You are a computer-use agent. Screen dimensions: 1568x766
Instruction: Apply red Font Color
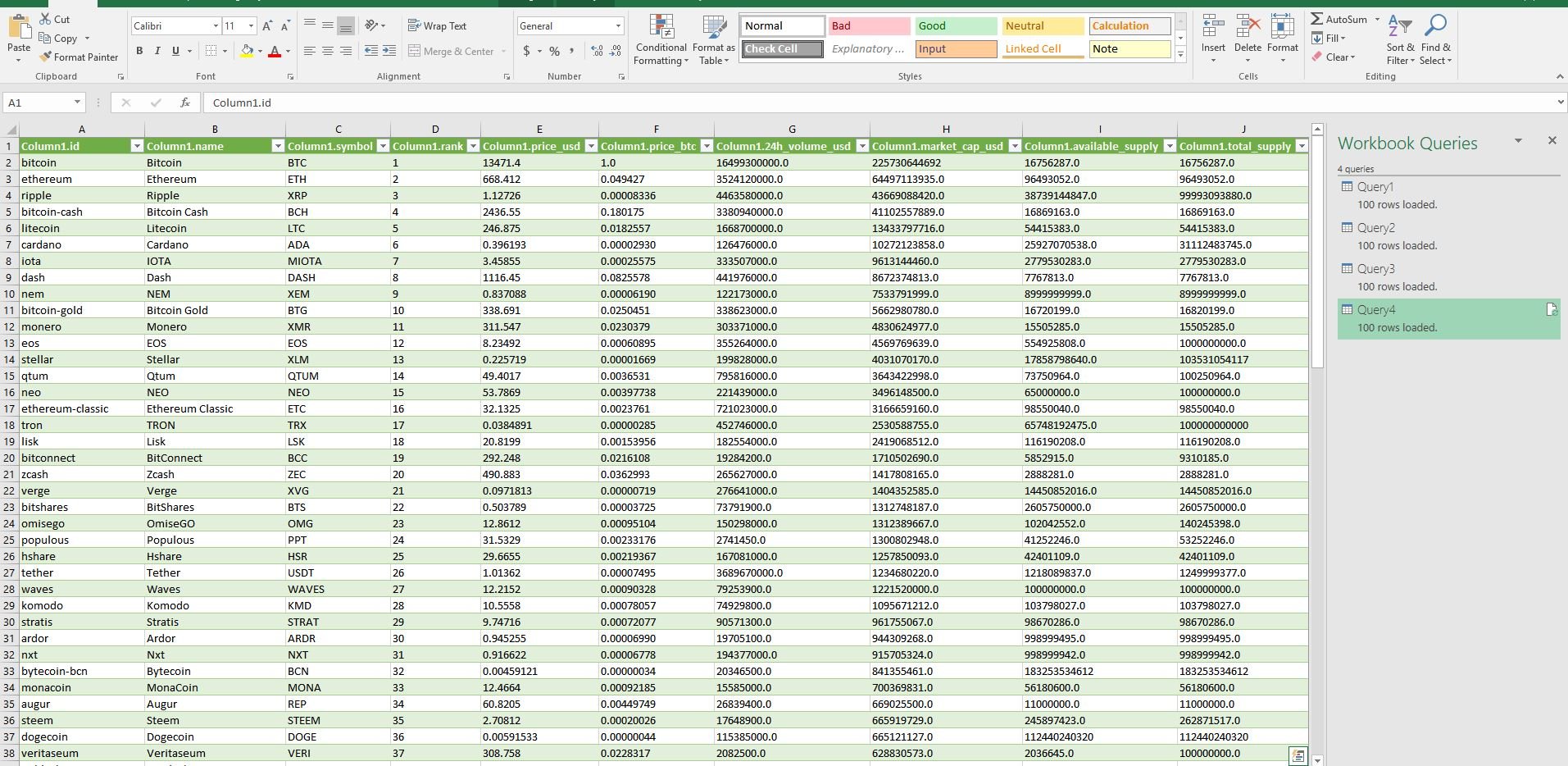(x=275, y=51)
